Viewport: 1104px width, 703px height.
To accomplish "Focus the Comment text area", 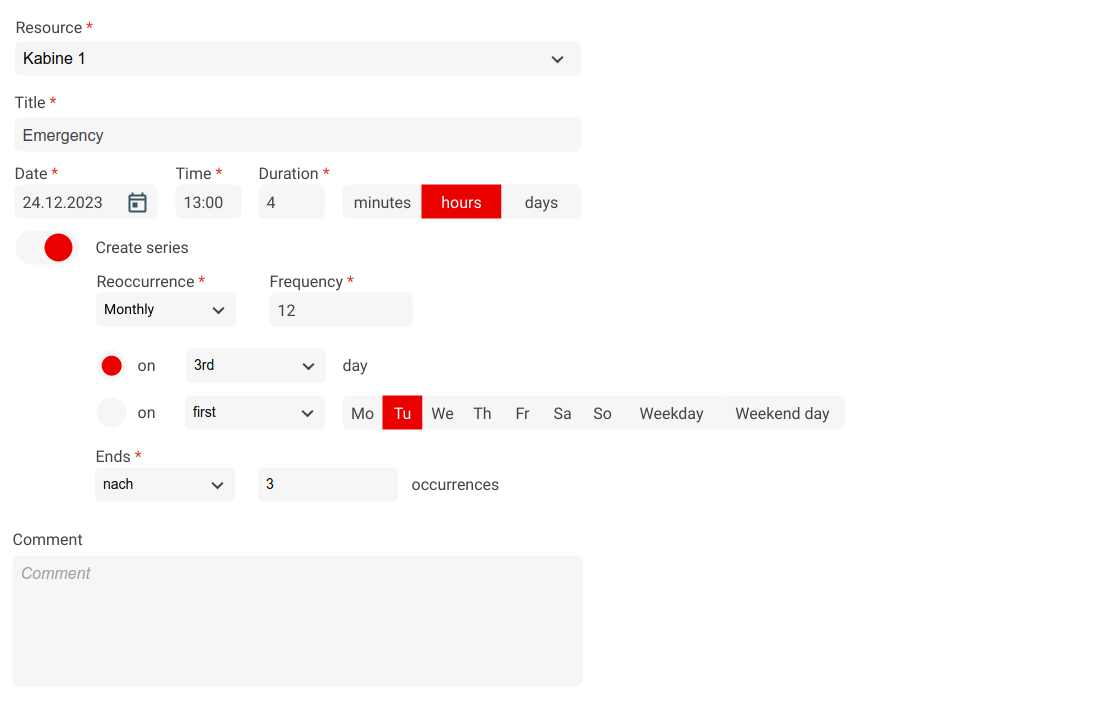I will (297, 621).
